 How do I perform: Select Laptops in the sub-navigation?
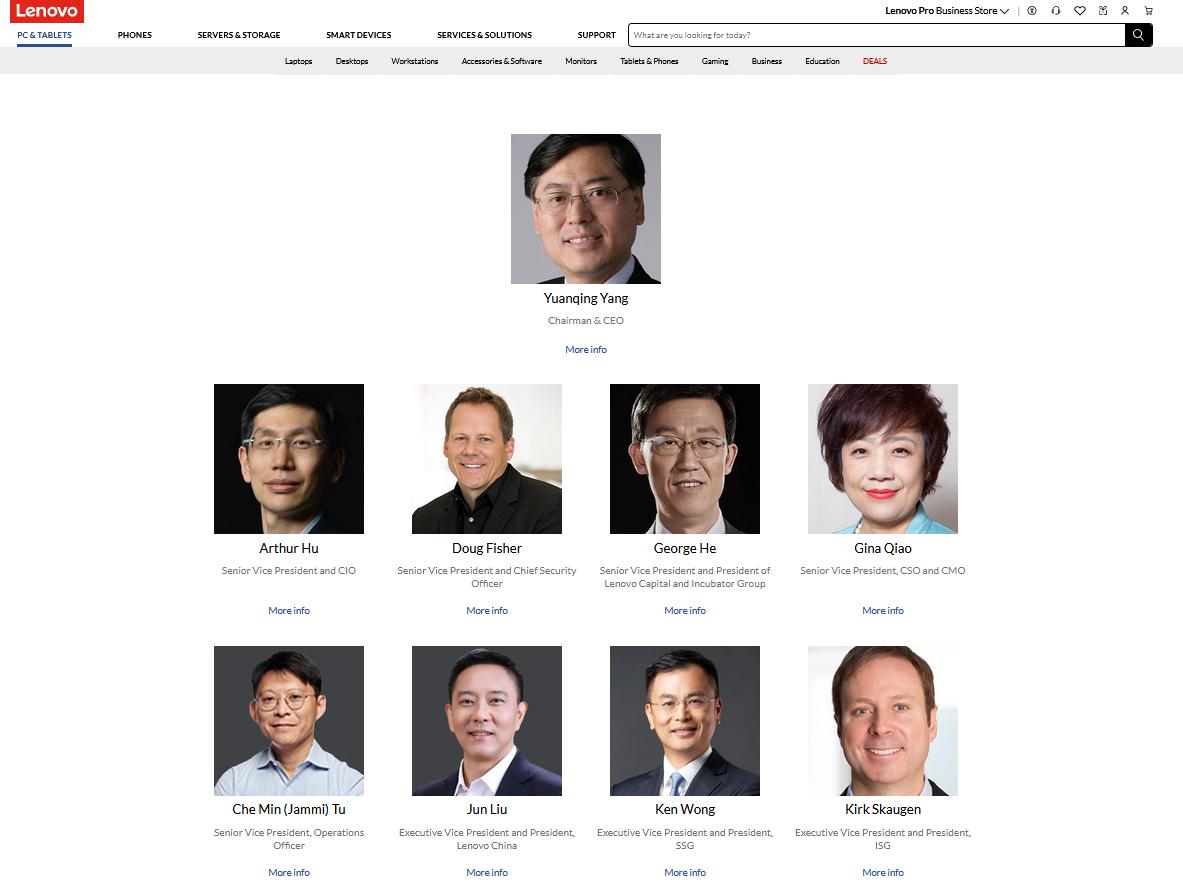point(298,61)
